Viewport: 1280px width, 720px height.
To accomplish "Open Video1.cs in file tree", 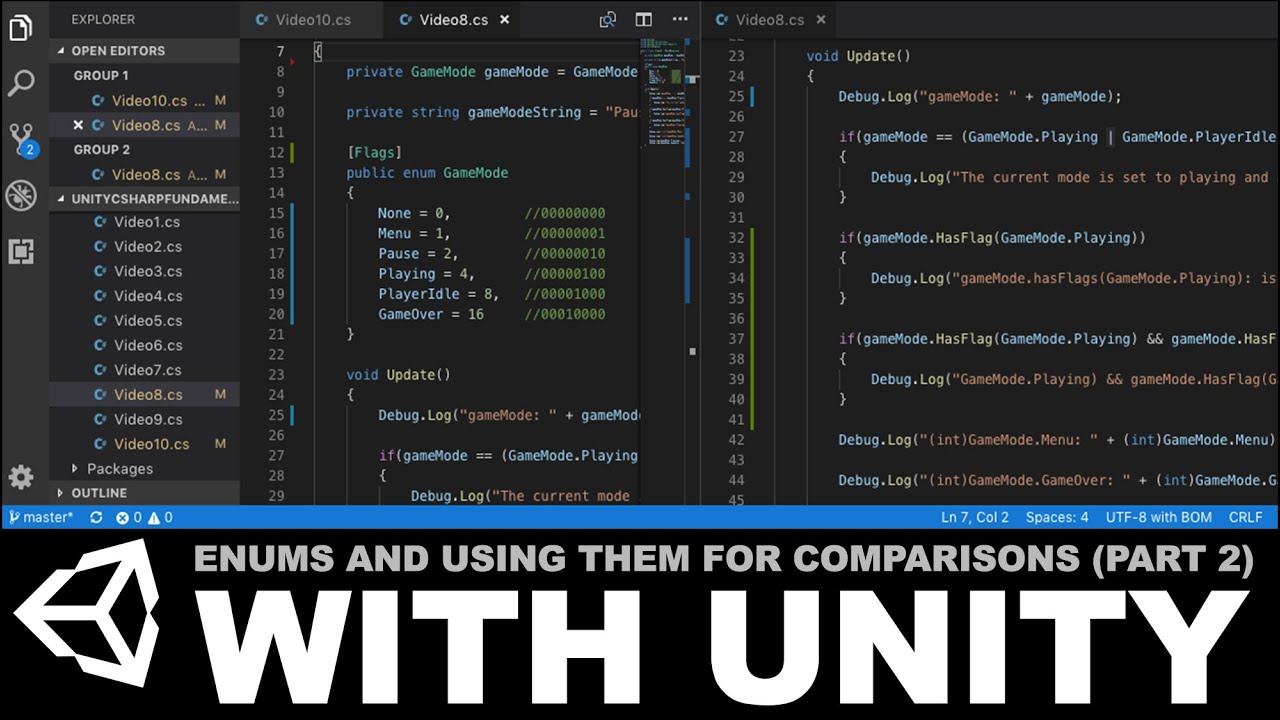I will (x=147, y=222).
